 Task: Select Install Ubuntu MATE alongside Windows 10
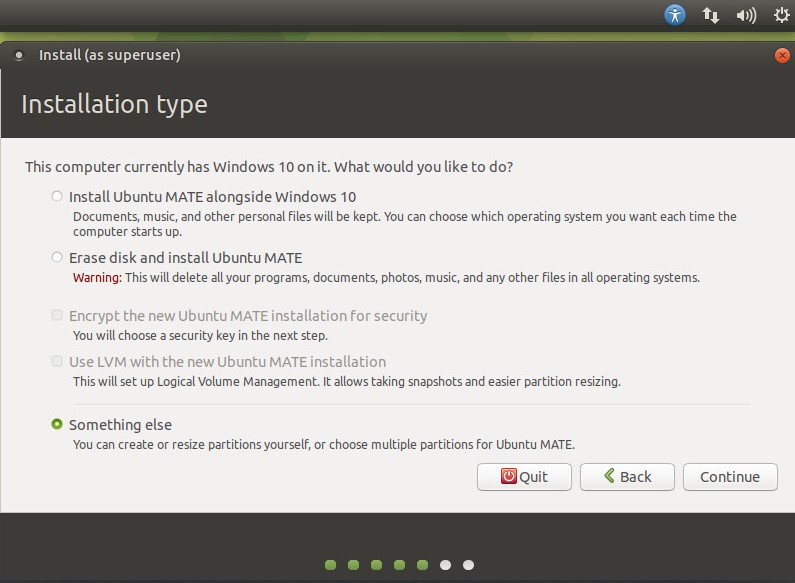tap(57, 197)
